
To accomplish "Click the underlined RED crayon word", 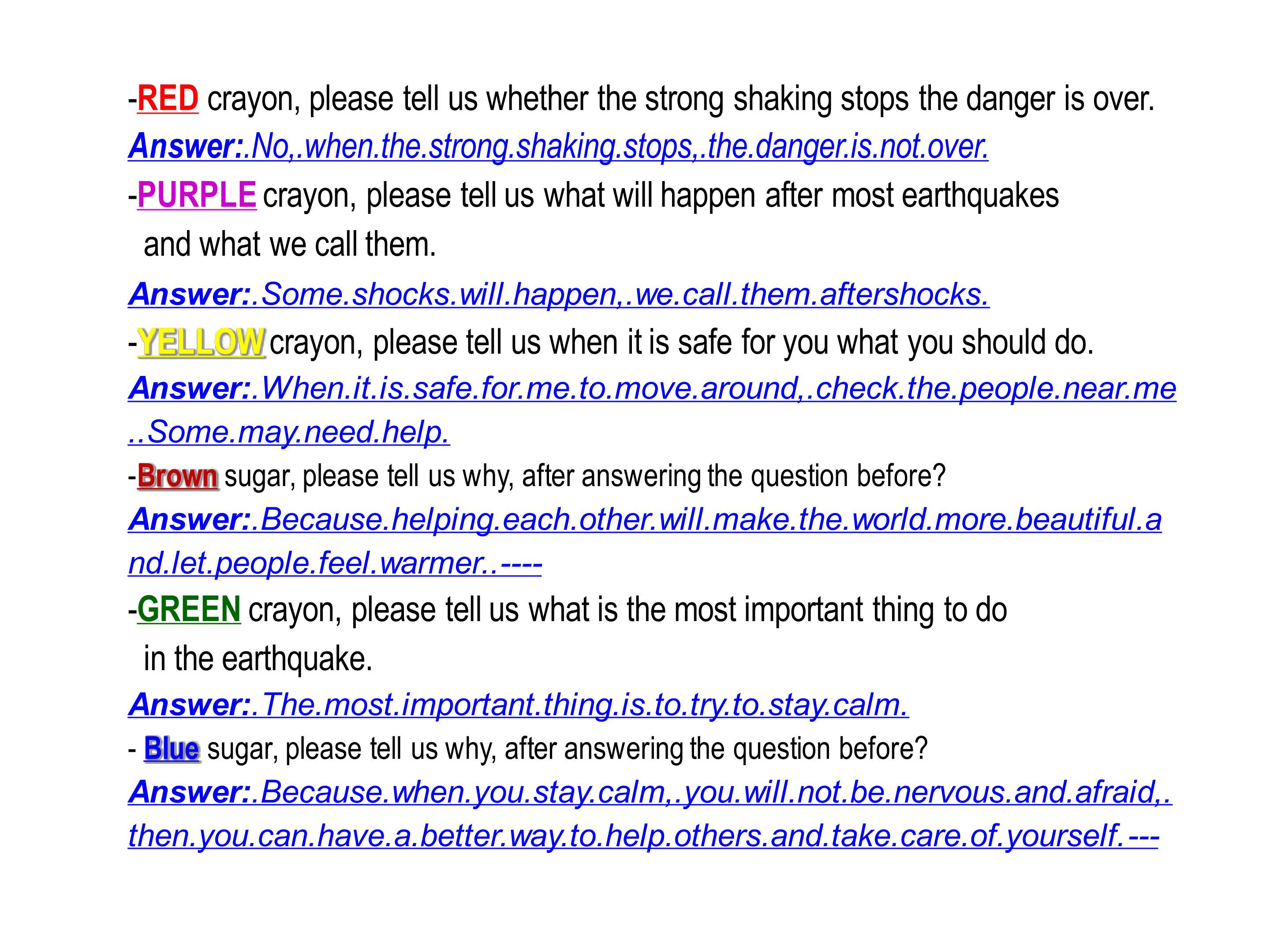I will (168, 99).
